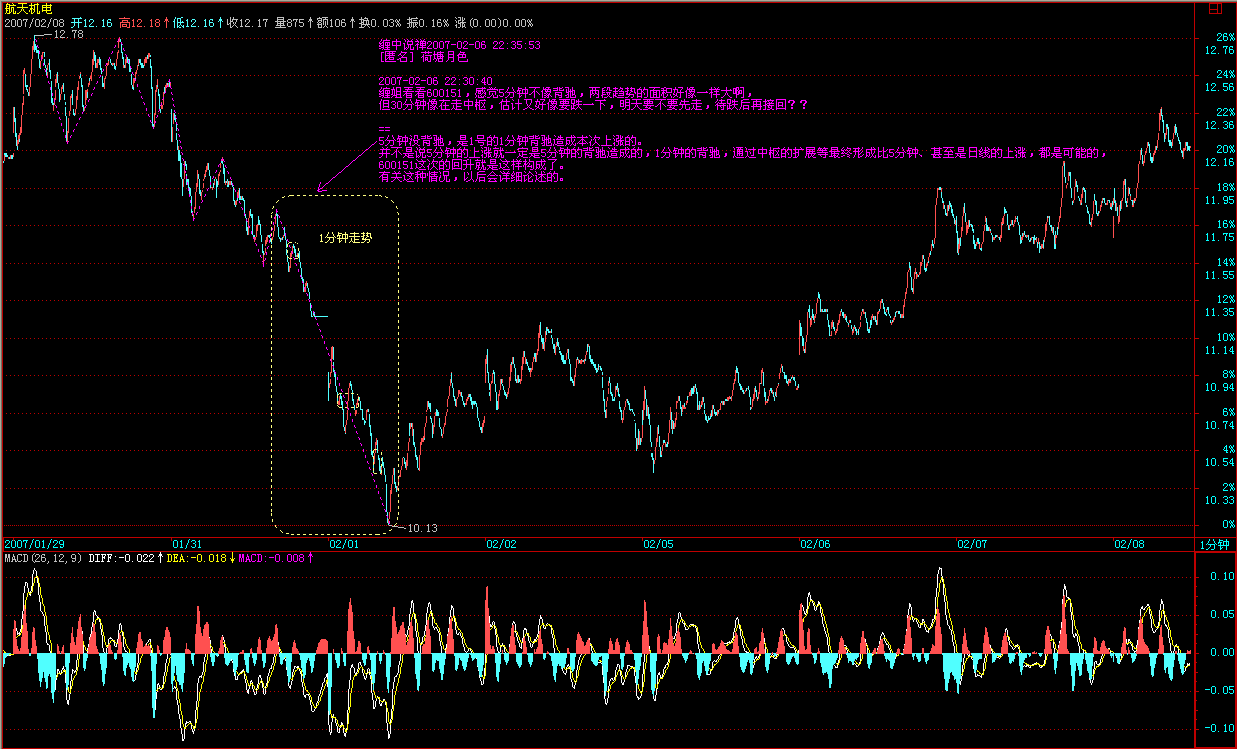Click the magenta annotation arrow head
1237x749 pixels.
click(x=321, y=188)
